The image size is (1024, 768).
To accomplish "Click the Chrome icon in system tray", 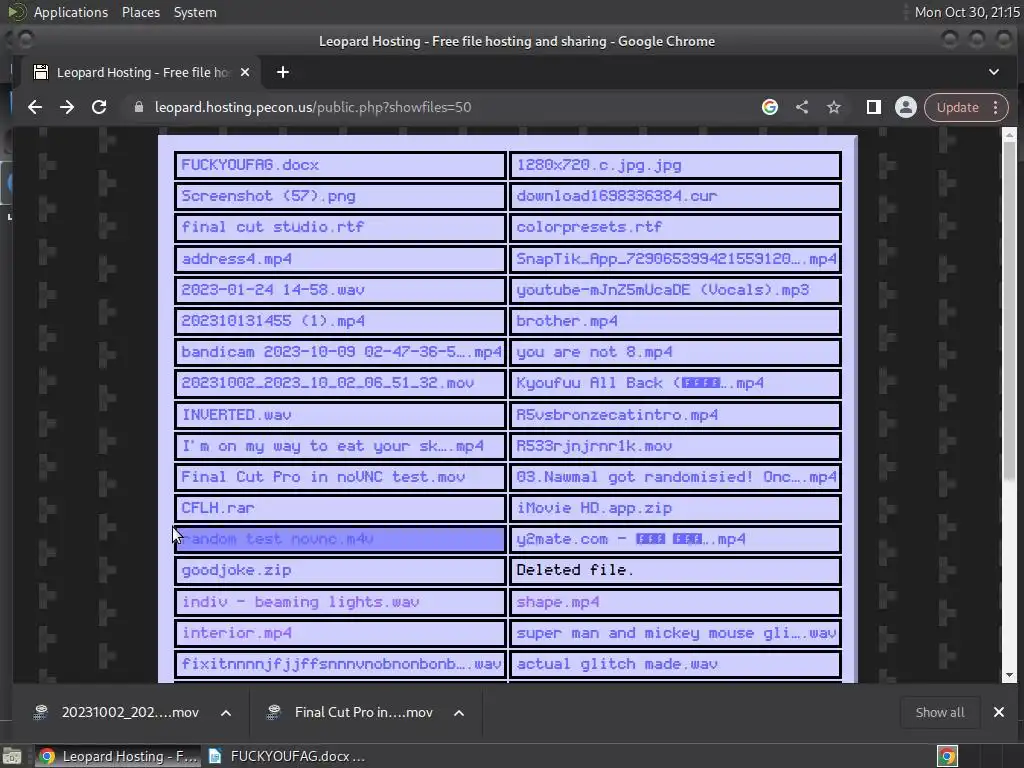I will (x=947, y=756).
